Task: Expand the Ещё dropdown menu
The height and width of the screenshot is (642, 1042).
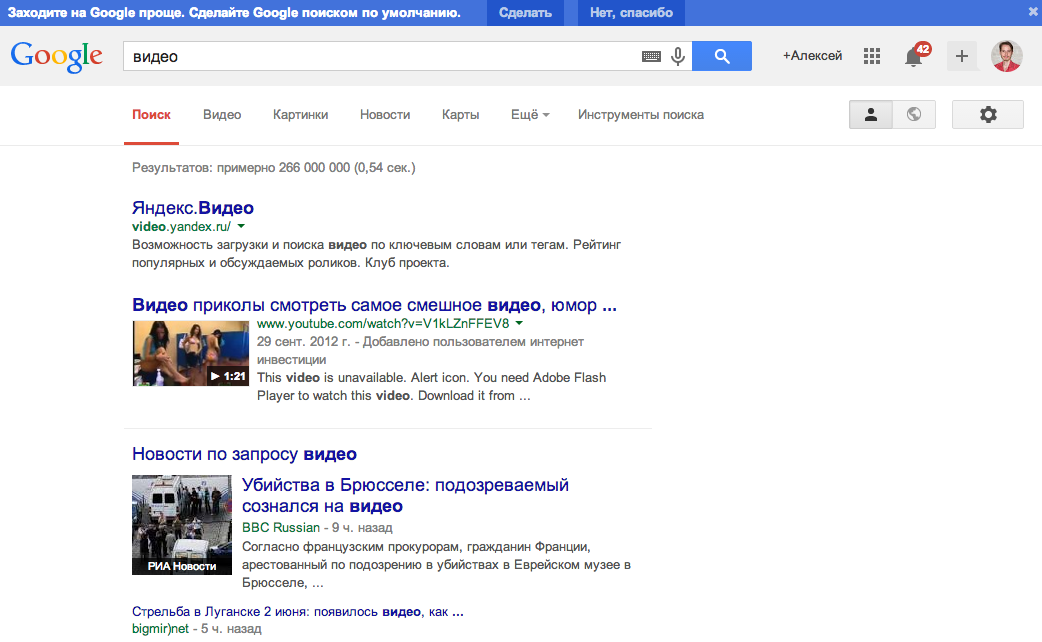Action: 530,114
